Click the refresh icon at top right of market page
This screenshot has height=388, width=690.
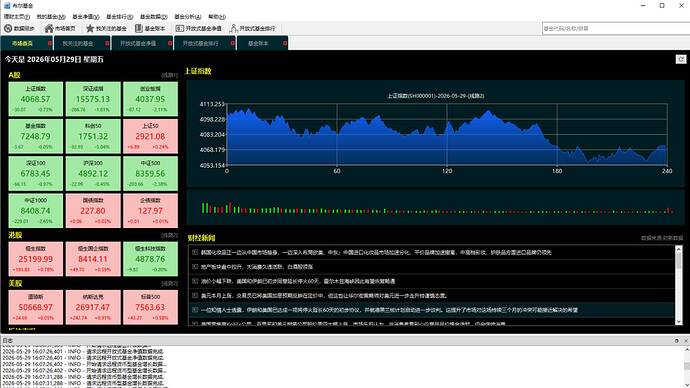coord(681,59)
